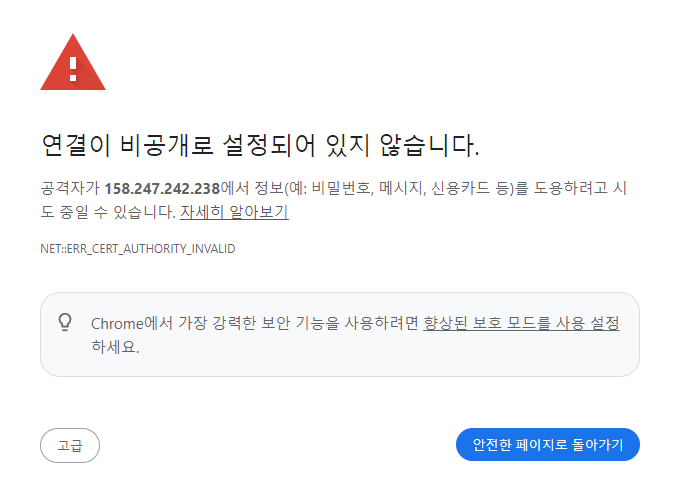Click the heading 연결이 비공개로 설정되어 있지 않습니다
Image resolution: width=677 pixels, height=500 pixels.
click(260, 145)
